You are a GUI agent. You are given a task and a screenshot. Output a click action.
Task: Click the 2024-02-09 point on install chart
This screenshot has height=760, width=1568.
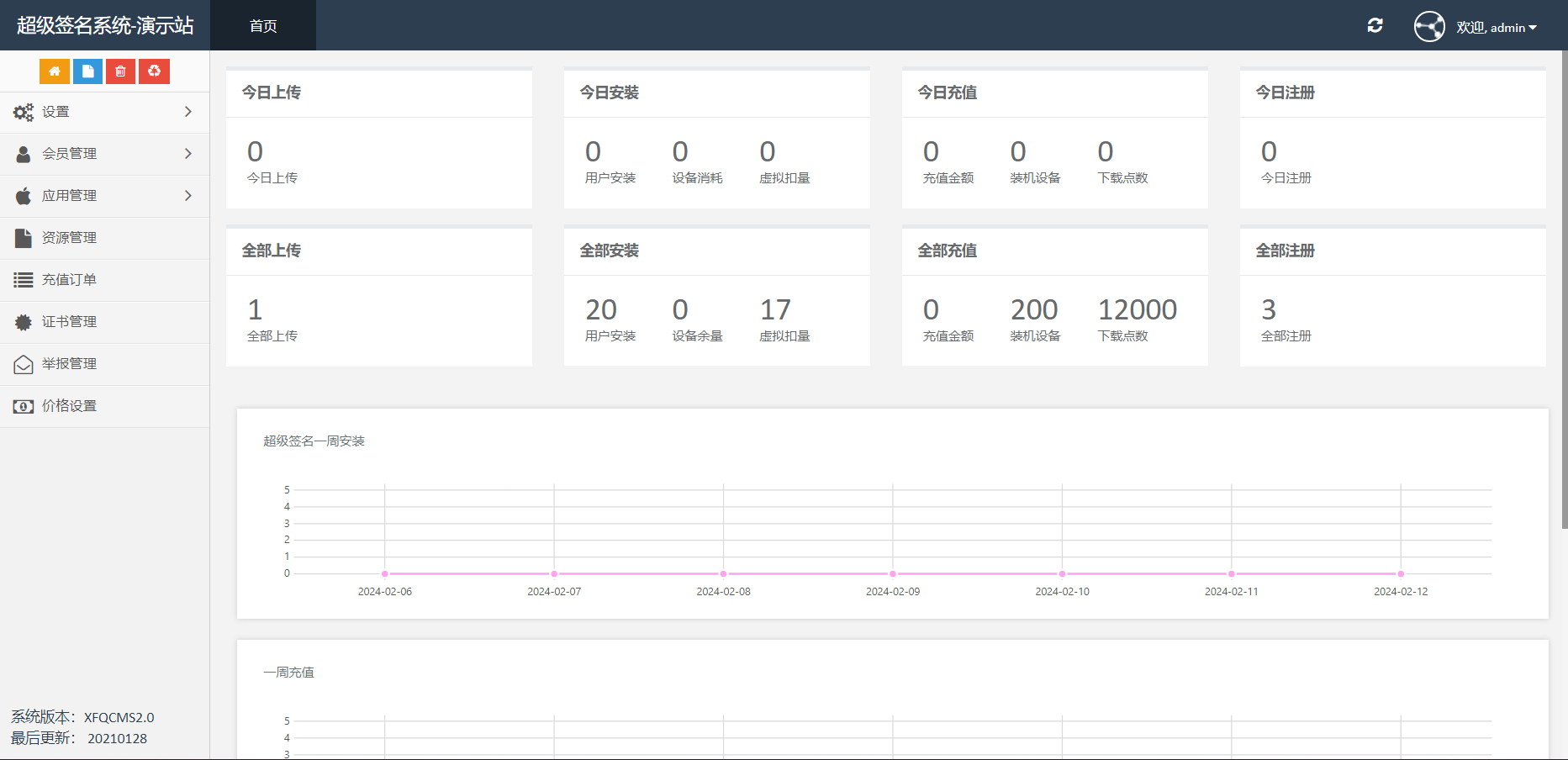point(893,574)
